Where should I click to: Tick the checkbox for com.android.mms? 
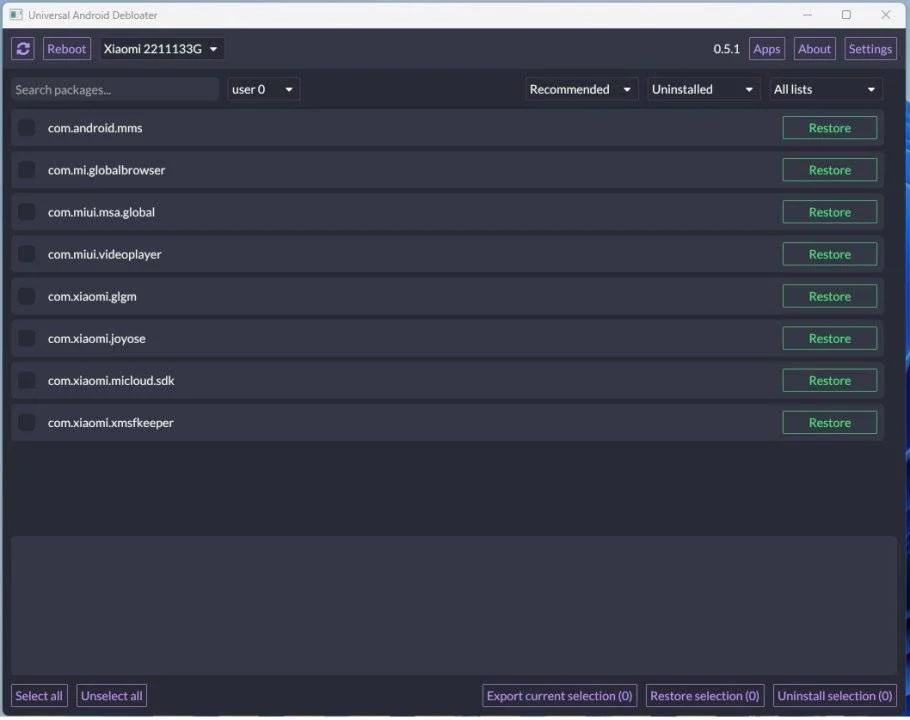[x=26, y=128]
